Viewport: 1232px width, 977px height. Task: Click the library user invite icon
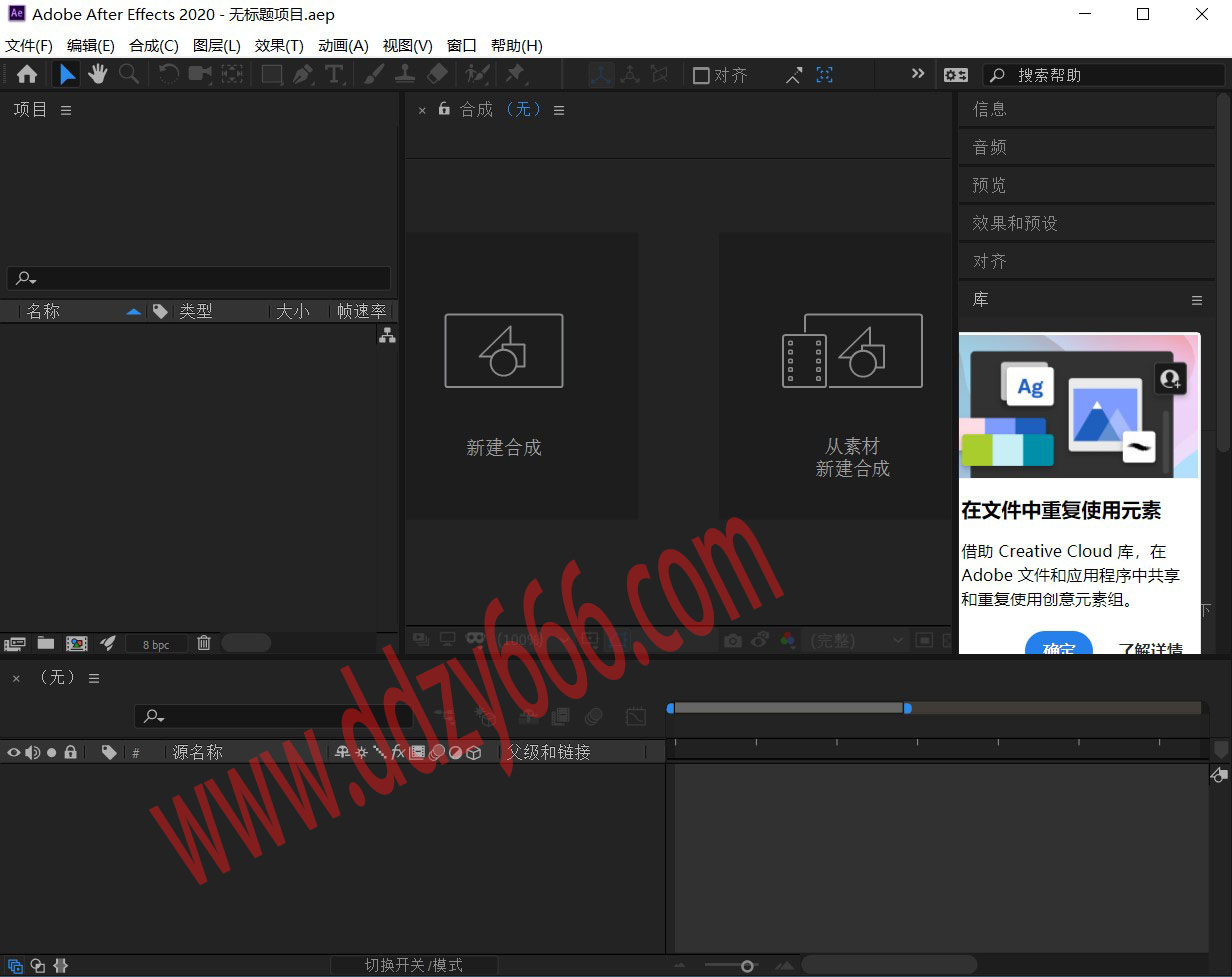(x=1170, y=379)
